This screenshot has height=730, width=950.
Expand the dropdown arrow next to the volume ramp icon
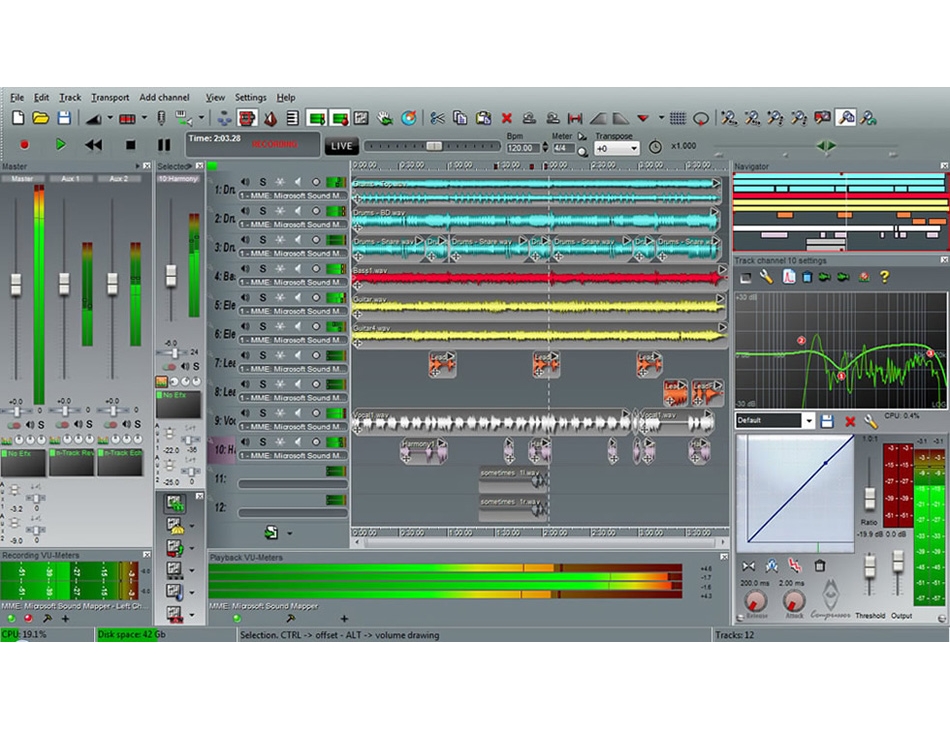pyautogui.click(x=110, y=118)
